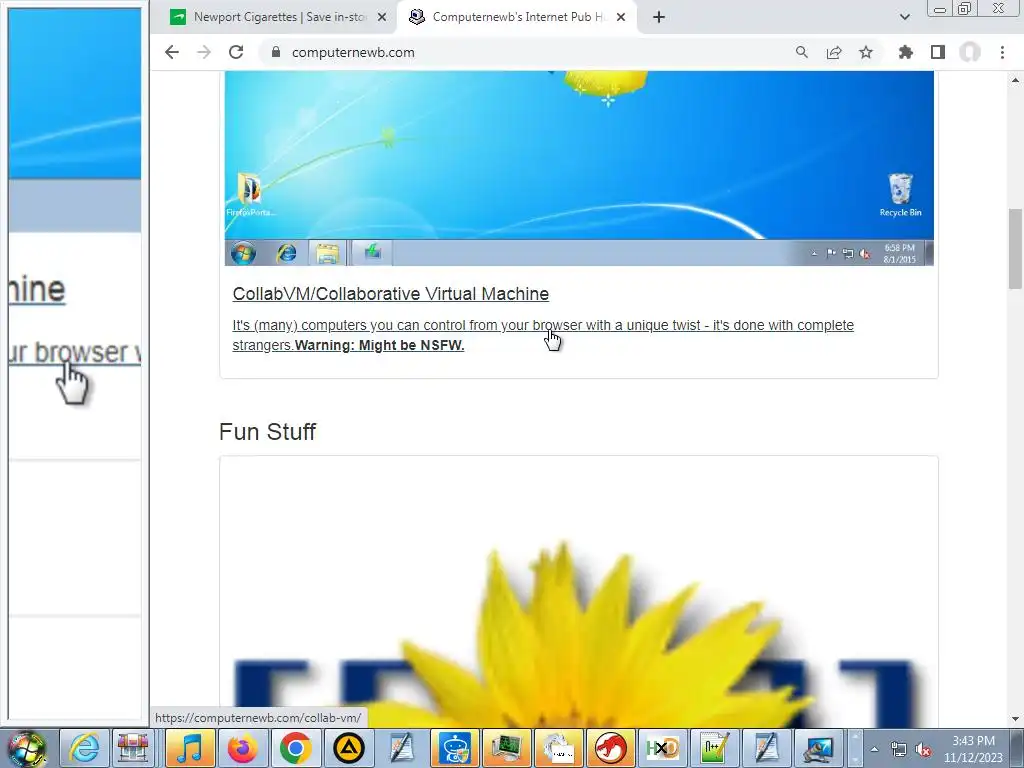Reload the computernewb.com page
1024x768 pixels.
coord(236,52)
